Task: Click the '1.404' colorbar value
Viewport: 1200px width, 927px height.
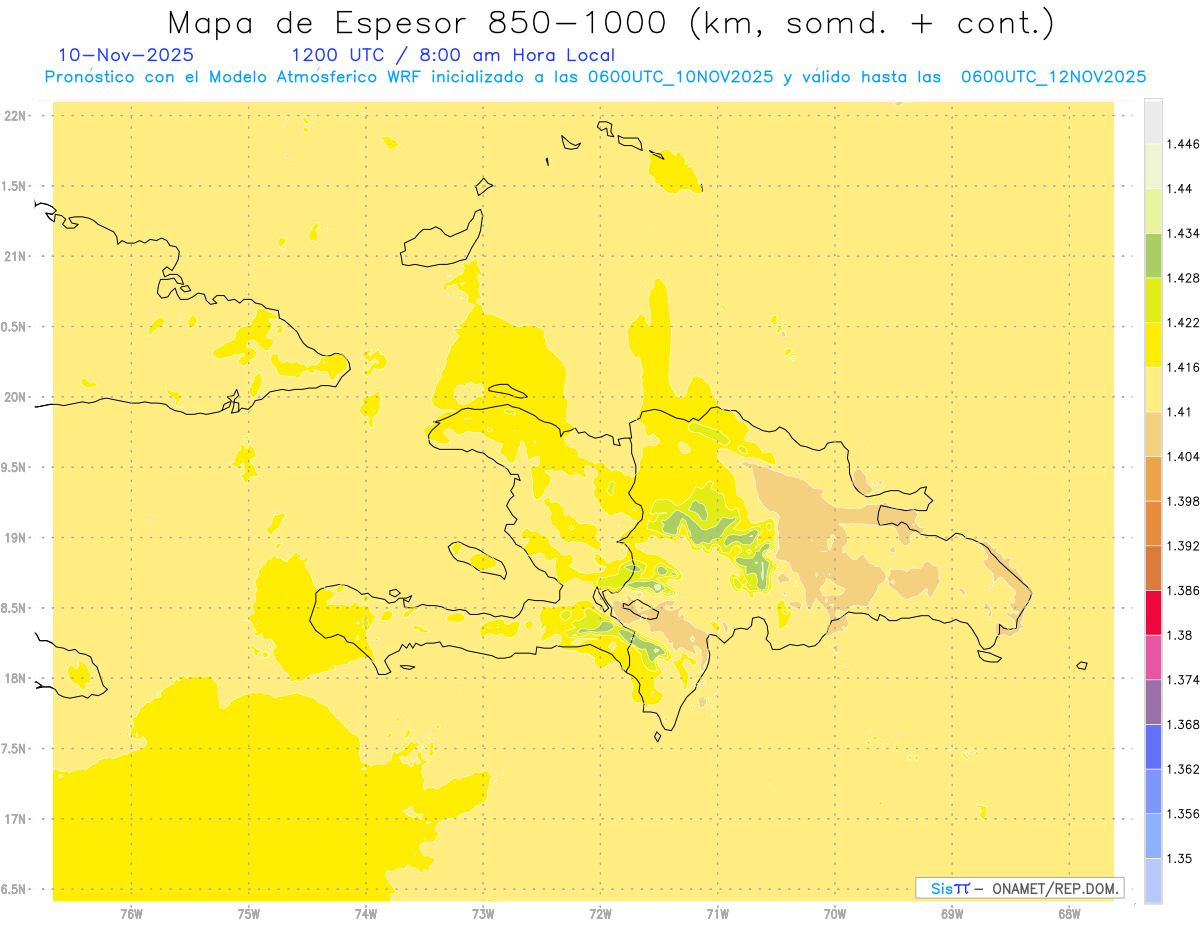Action: click(x=1182, y=456)
